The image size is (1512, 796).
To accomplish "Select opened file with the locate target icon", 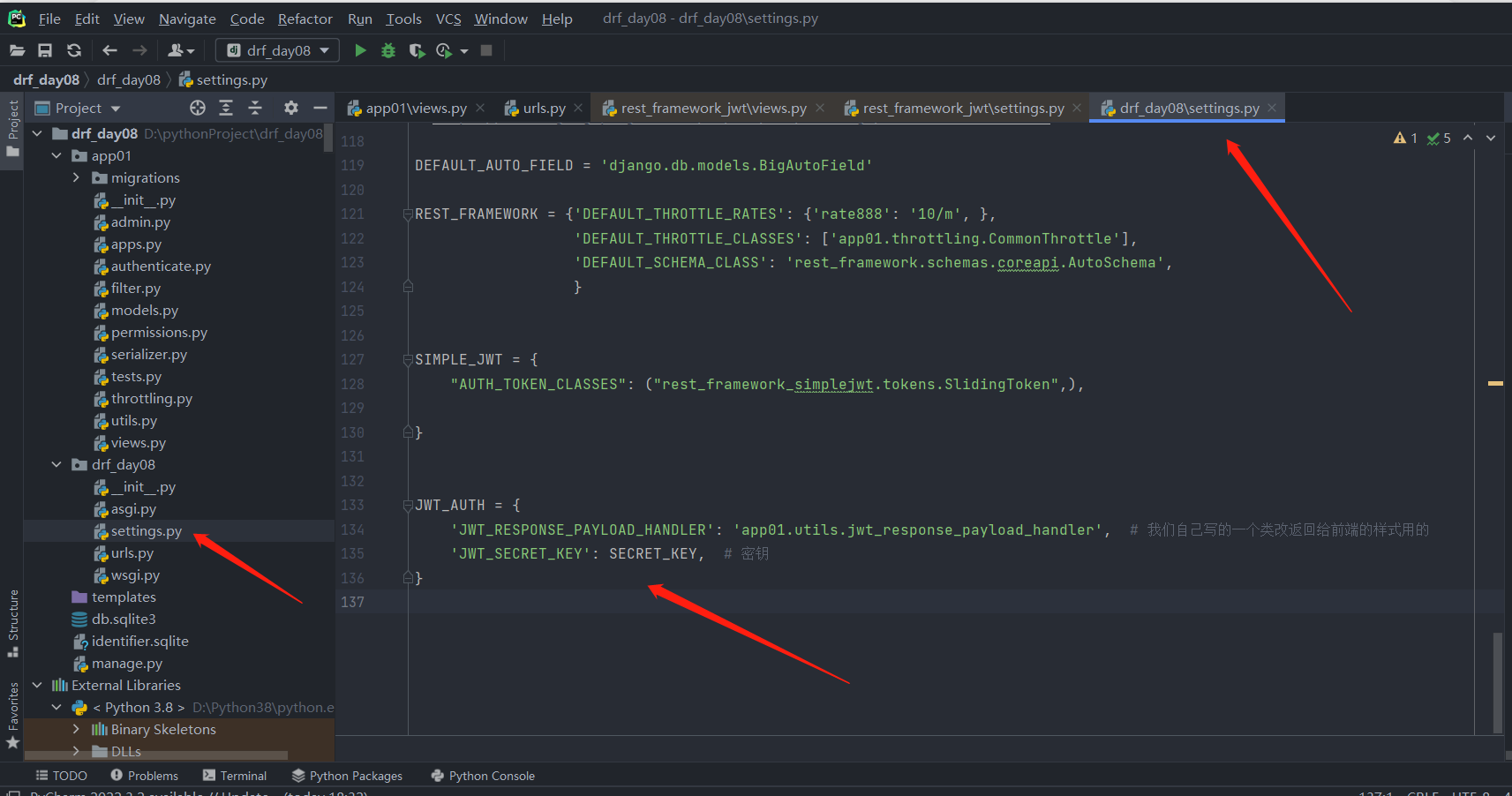I will pyautogui.click(x=198, y=108).
